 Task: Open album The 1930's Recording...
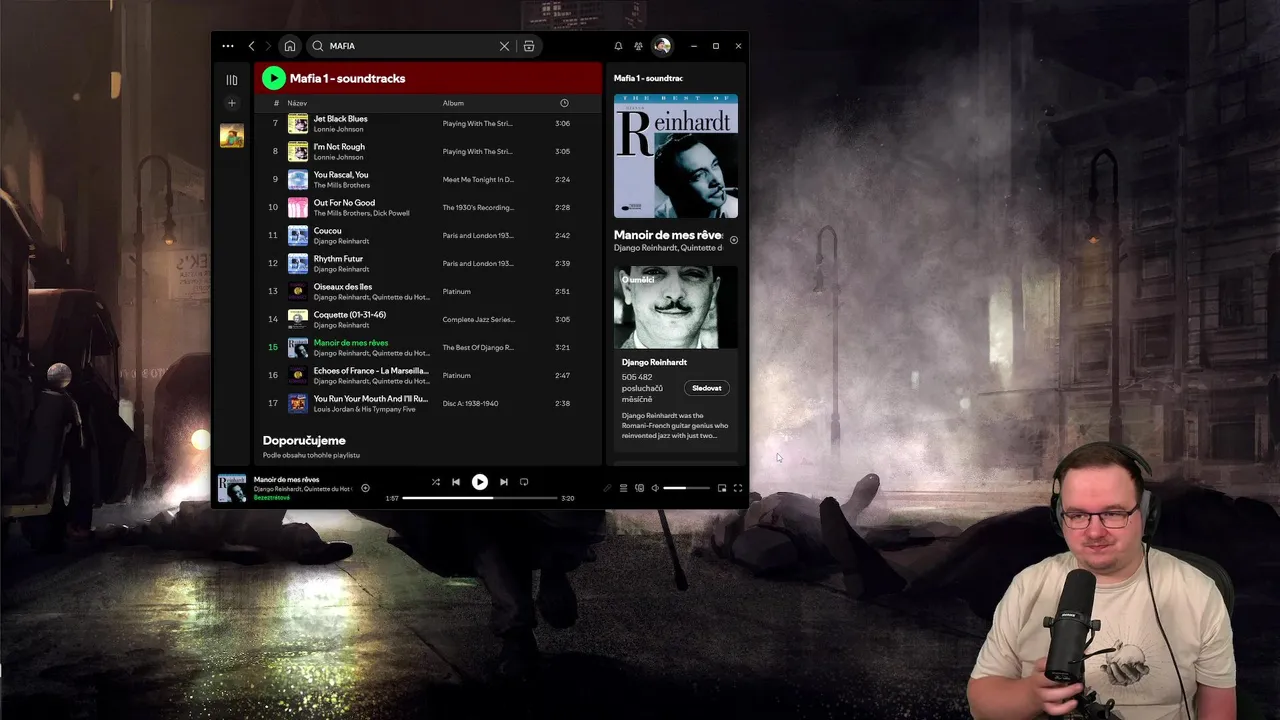pyautogui.click(x=478, y=208)
